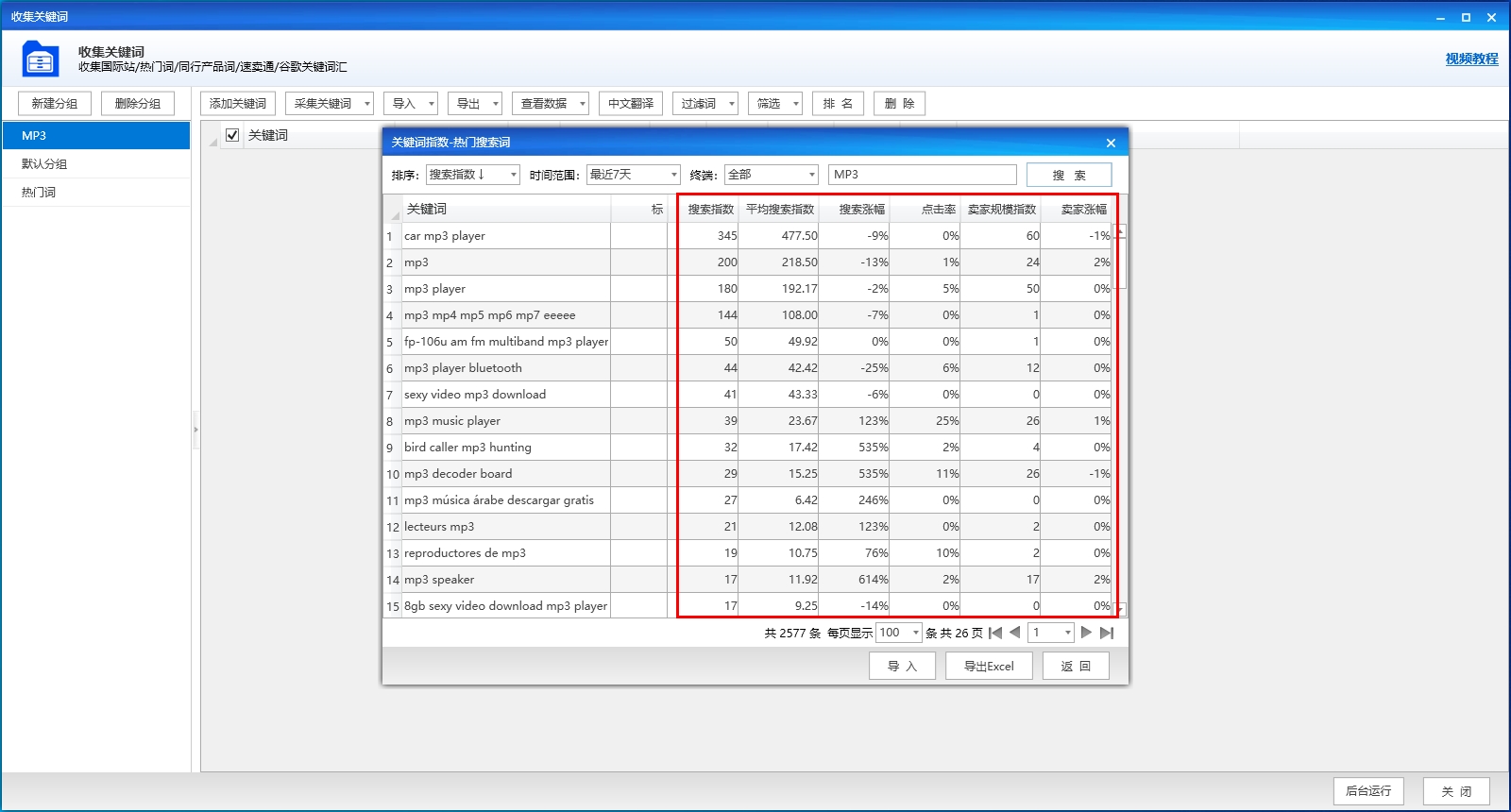
Task: Open the 视频教程 link
Action: 1471,59
